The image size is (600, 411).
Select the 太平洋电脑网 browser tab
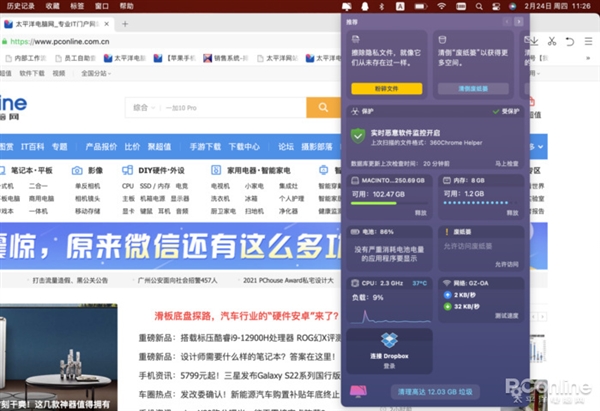click(57, 24)
